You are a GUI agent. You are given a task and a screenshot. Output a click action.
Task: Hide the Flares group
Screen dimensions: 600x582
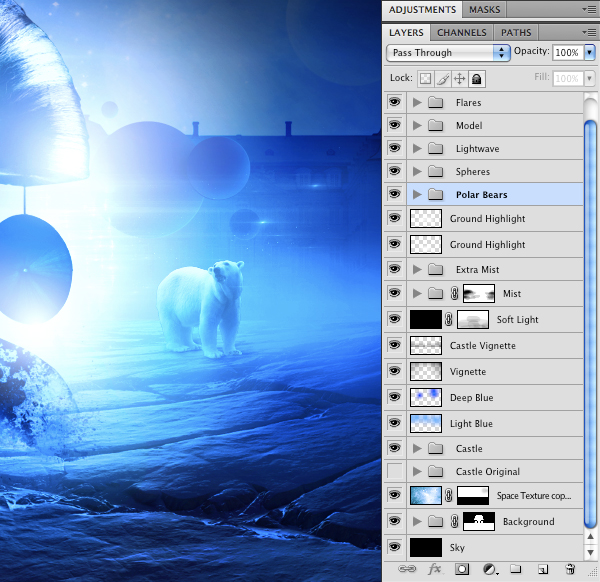[395, 102]
